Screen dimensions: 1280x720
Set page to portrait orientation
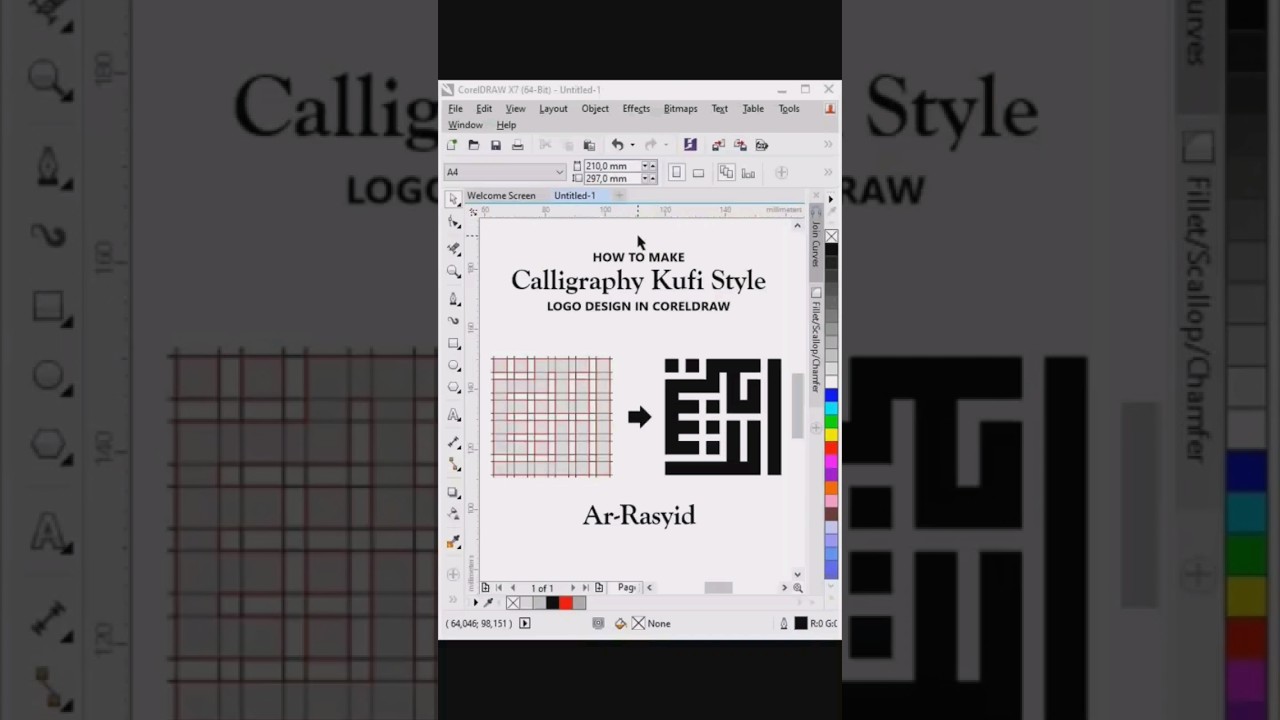676,172
